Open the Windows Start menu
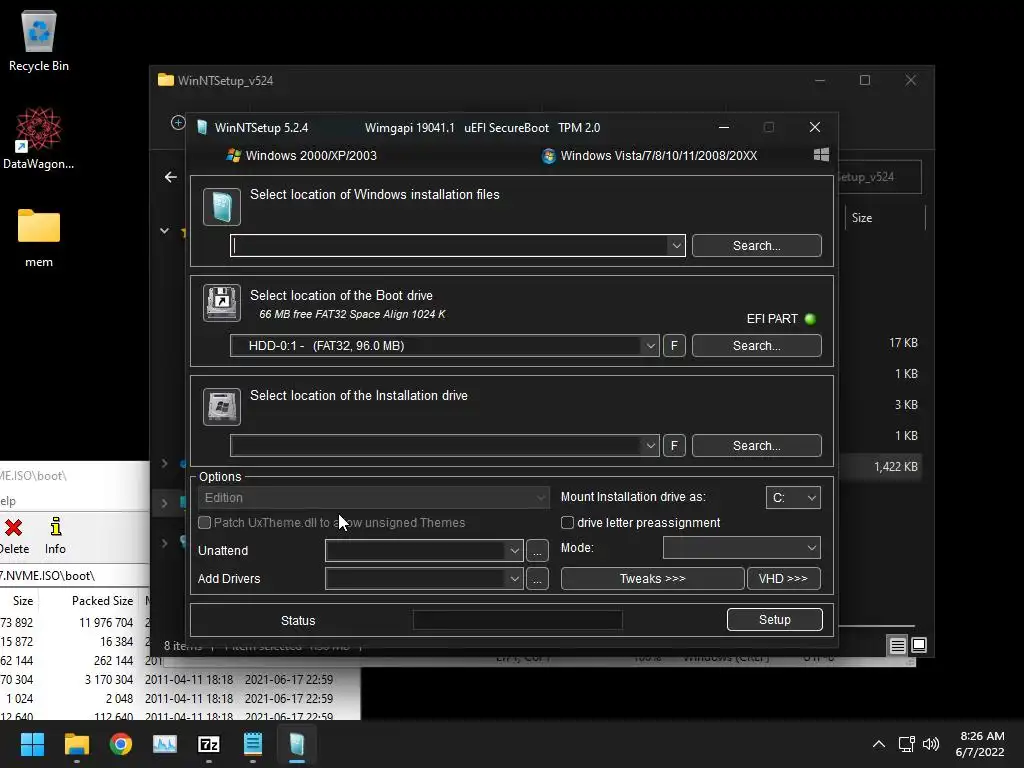The height and width of the screenshot is (768, 1024). (x=32, y=744)
